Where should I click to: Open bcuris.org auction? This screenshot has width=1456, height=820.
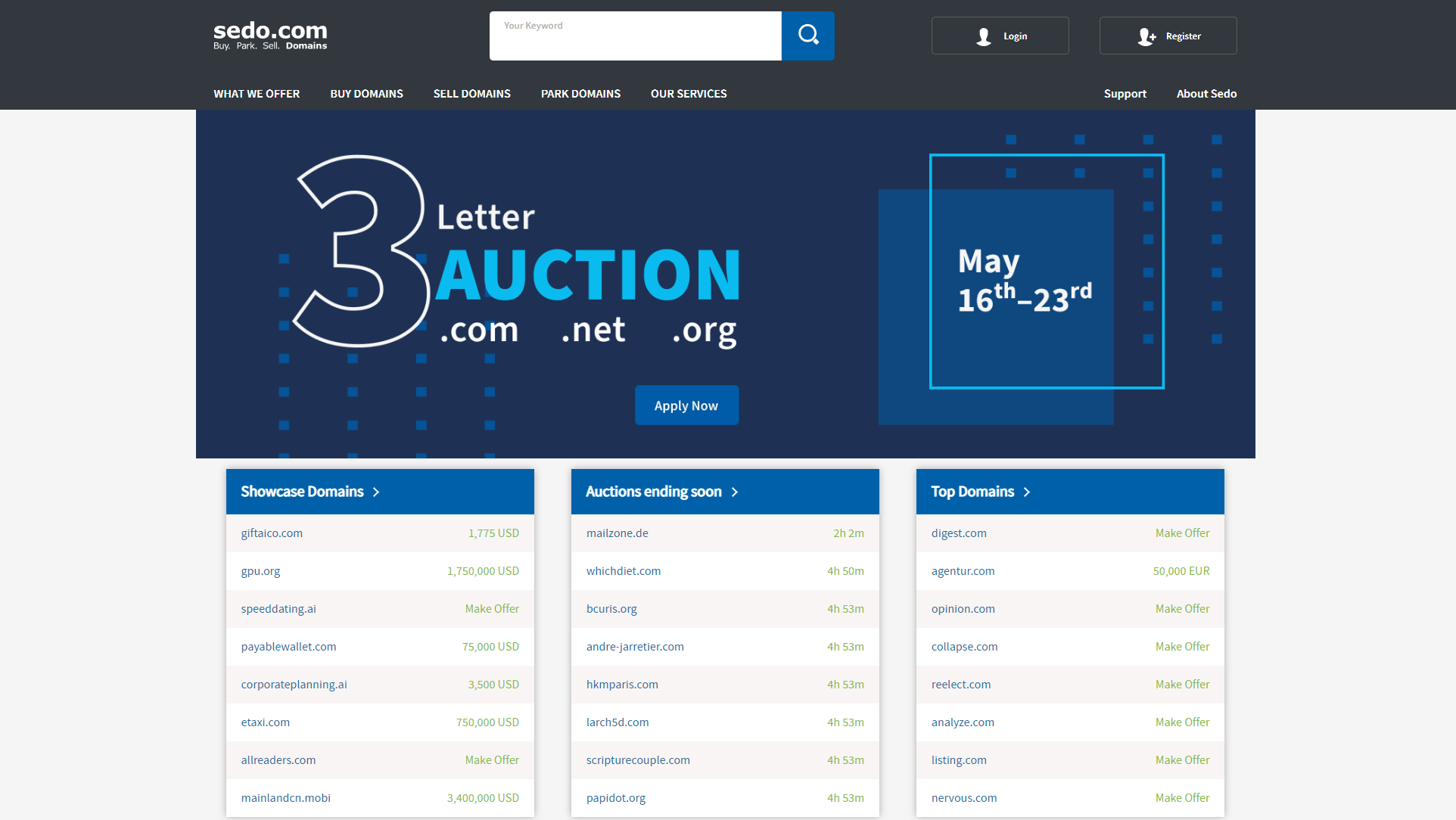(611, 609)
